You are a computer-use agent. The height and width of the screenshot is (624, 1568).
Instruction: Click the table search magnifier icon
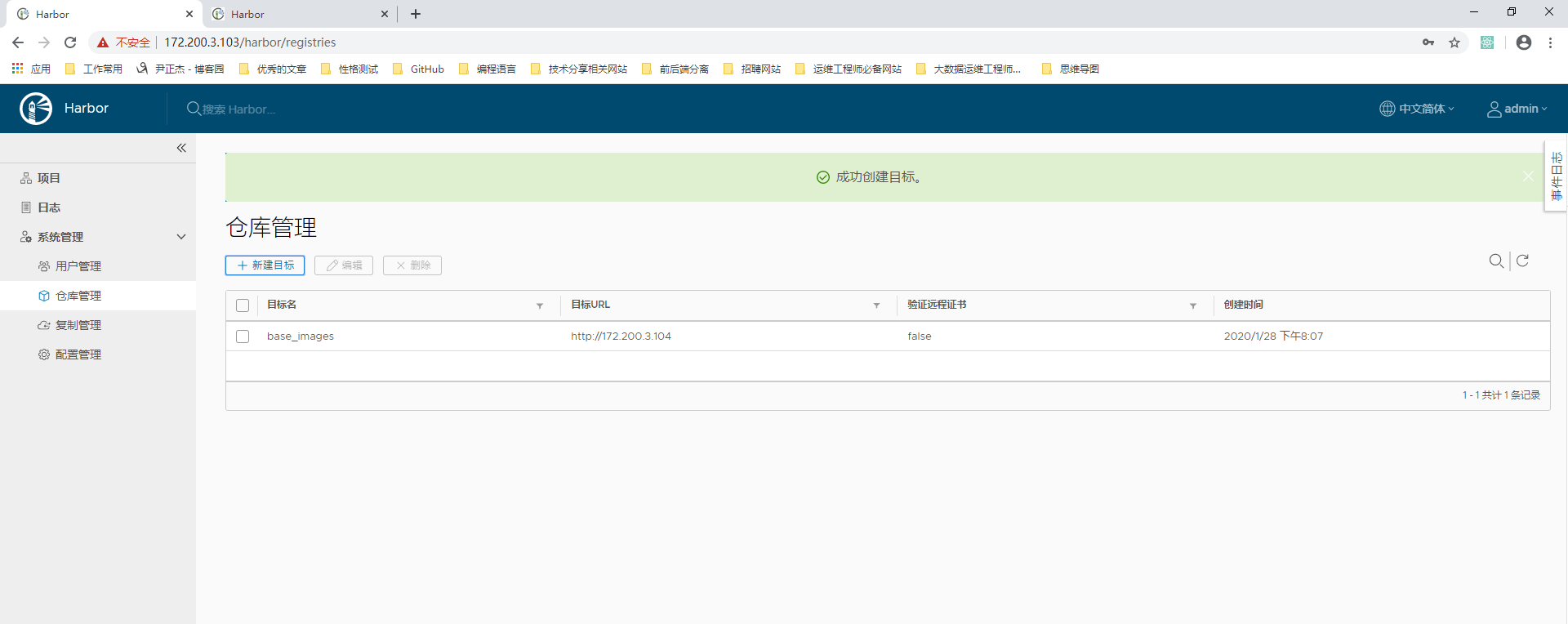click(1496, 261)
